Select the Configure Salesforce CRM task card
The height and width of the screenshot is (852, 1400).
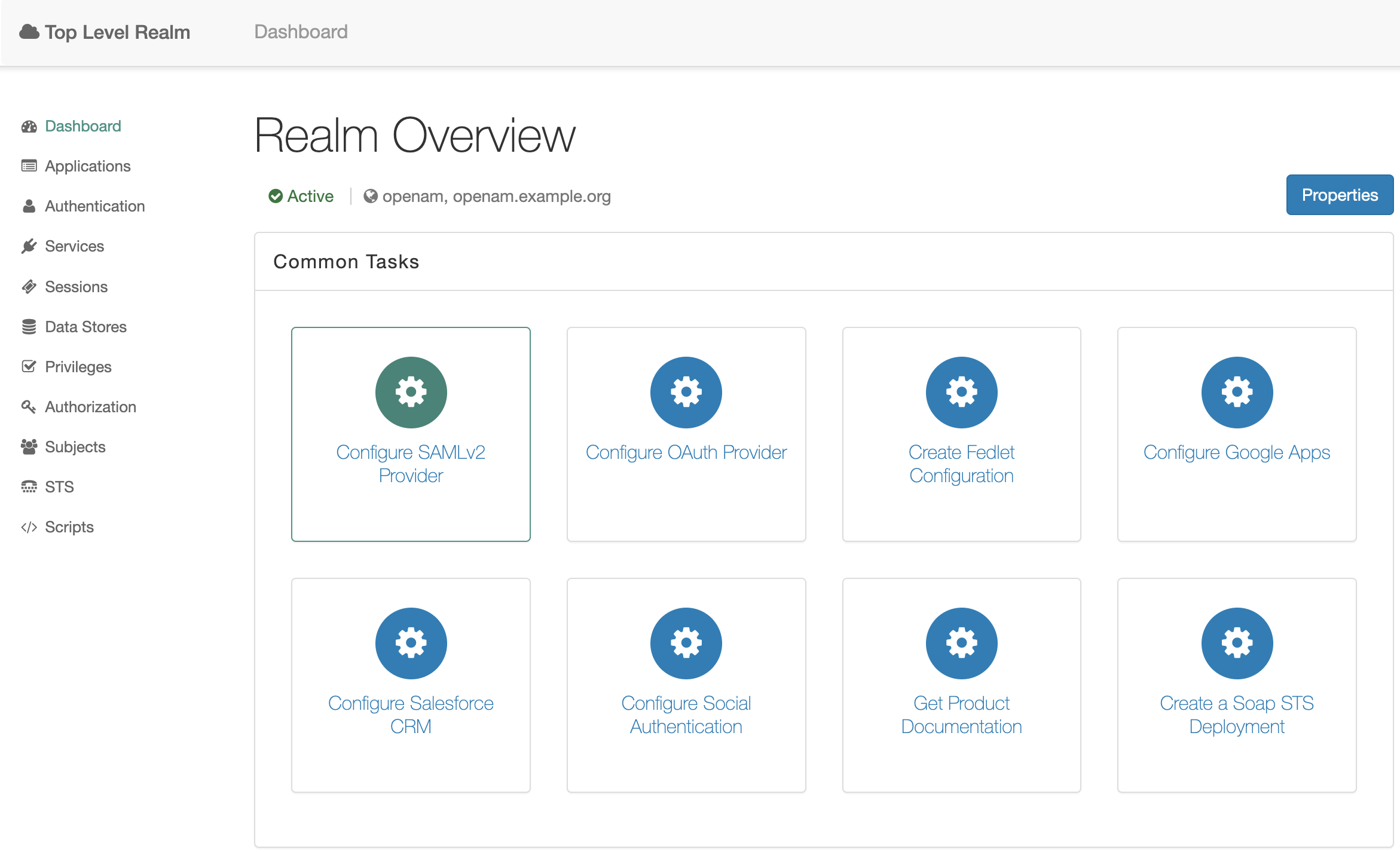(411, 685)
